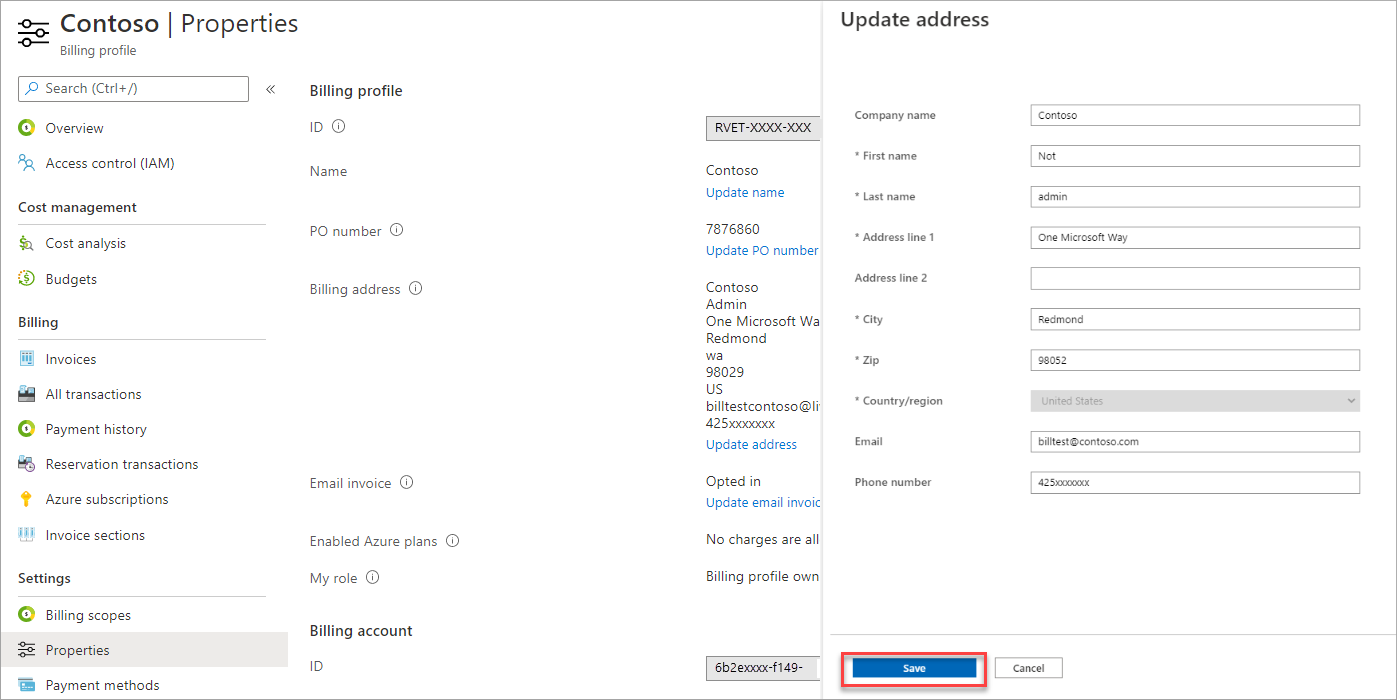Go to Payment history menu item
Screen dimensions: 1397x700
click(96, 429)
